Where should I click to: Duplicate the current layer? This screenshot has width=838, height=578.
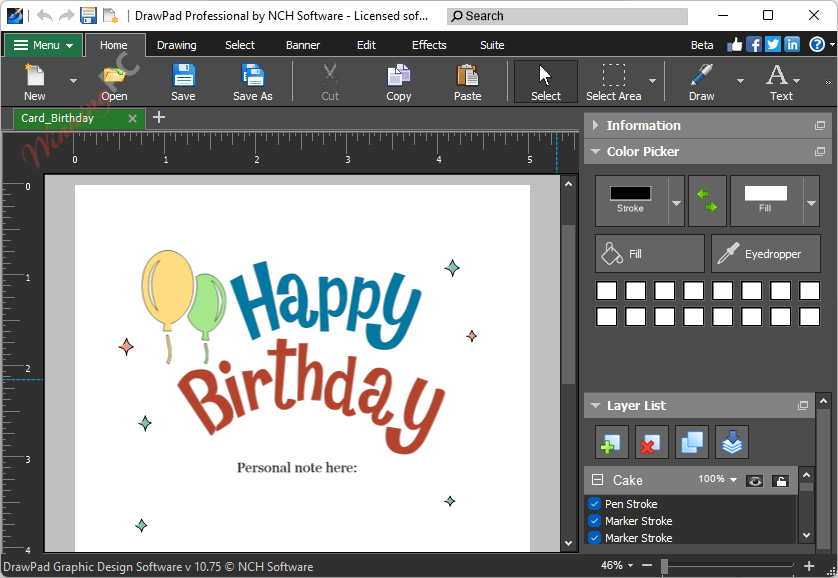pos(692,442)
